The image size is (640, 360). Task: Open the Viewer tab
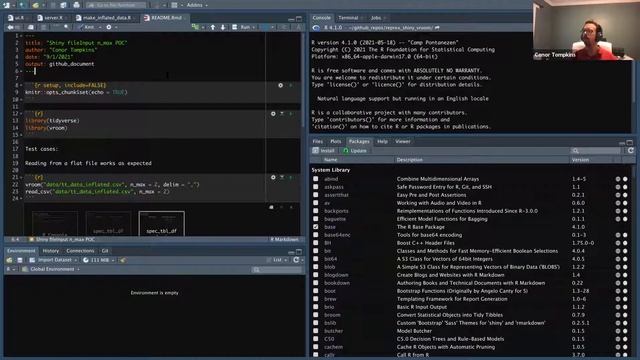(x=402, y=141)
